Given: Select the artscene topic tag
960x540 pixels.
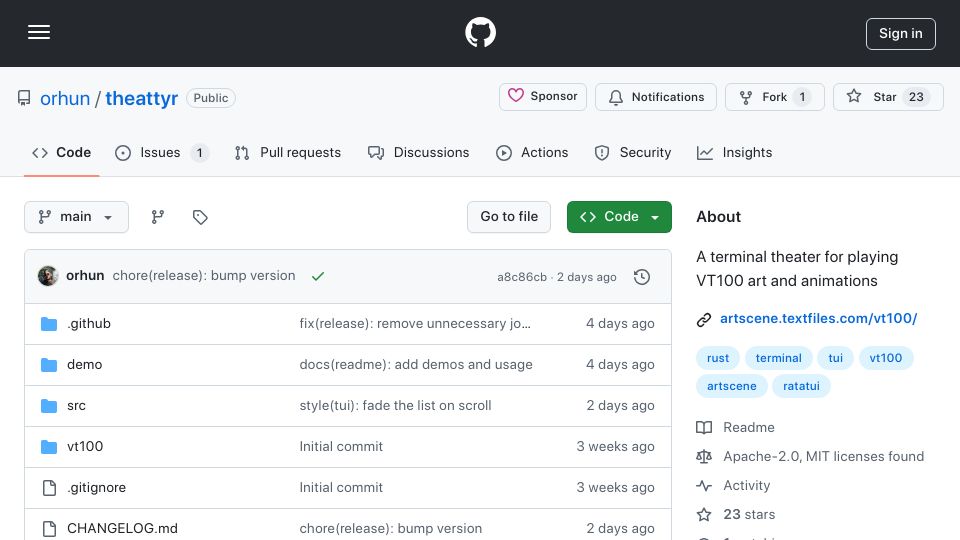Looking at the screenshot, I should [x=732, y=386].
